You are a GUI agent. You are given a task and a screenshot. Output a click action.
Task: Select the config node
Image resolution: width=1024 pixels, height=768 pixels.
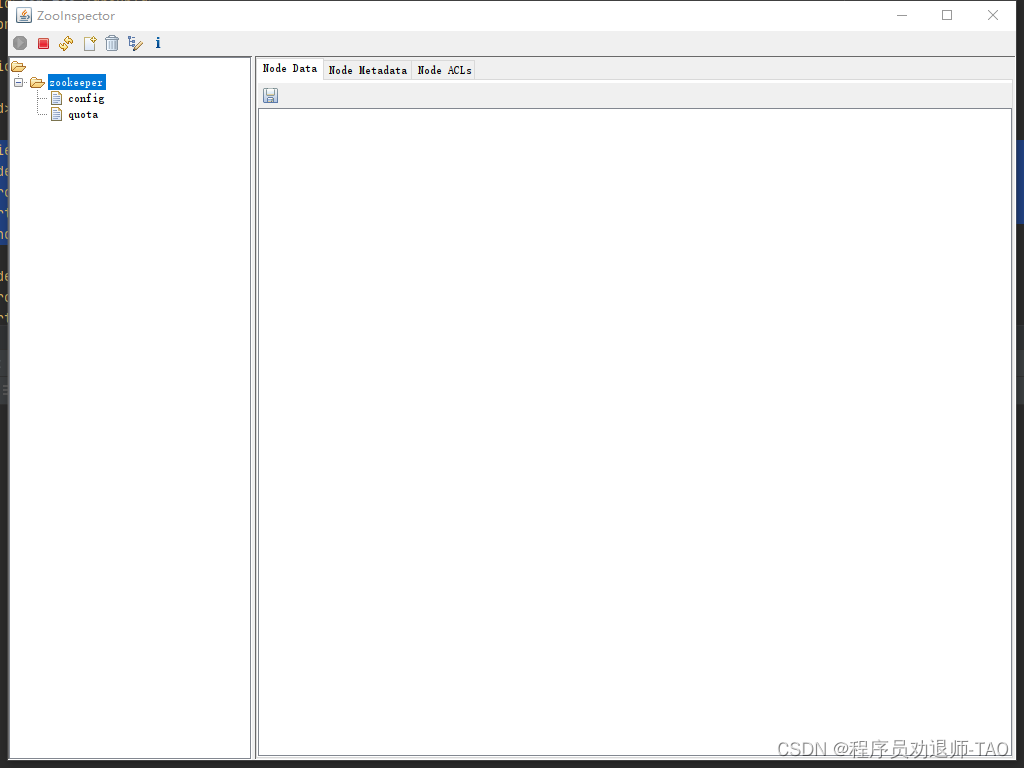pyautogui.click(x=86, y=99)
